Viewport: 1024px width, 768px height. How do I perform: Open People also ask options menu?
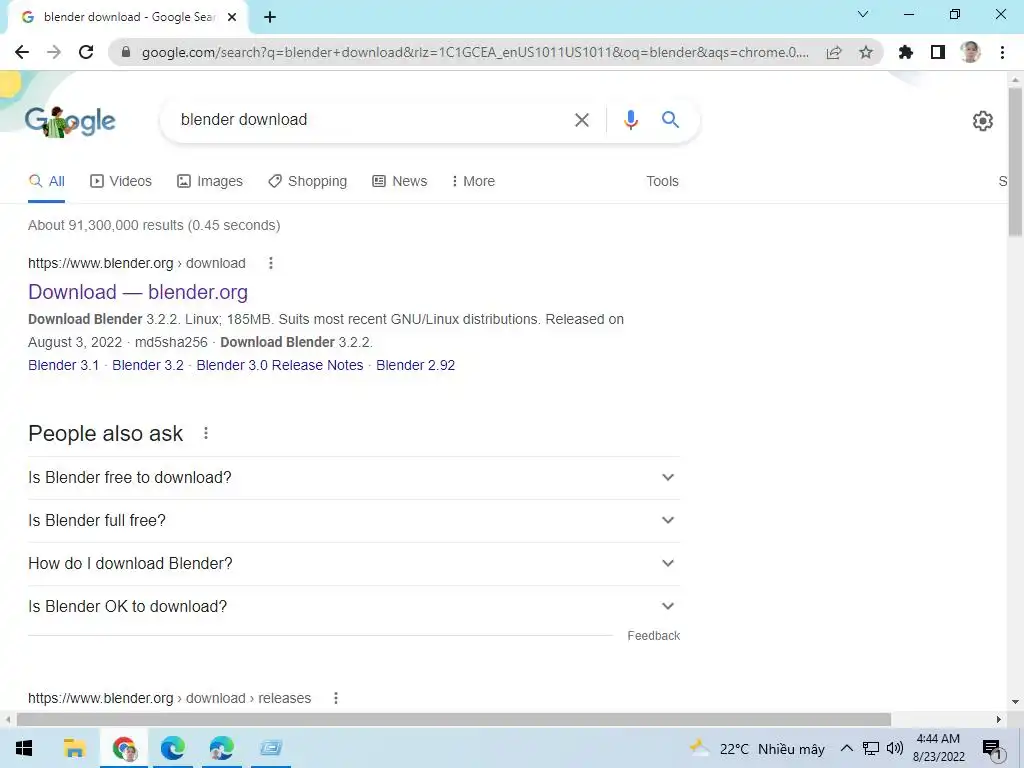[x=206, y=433]
